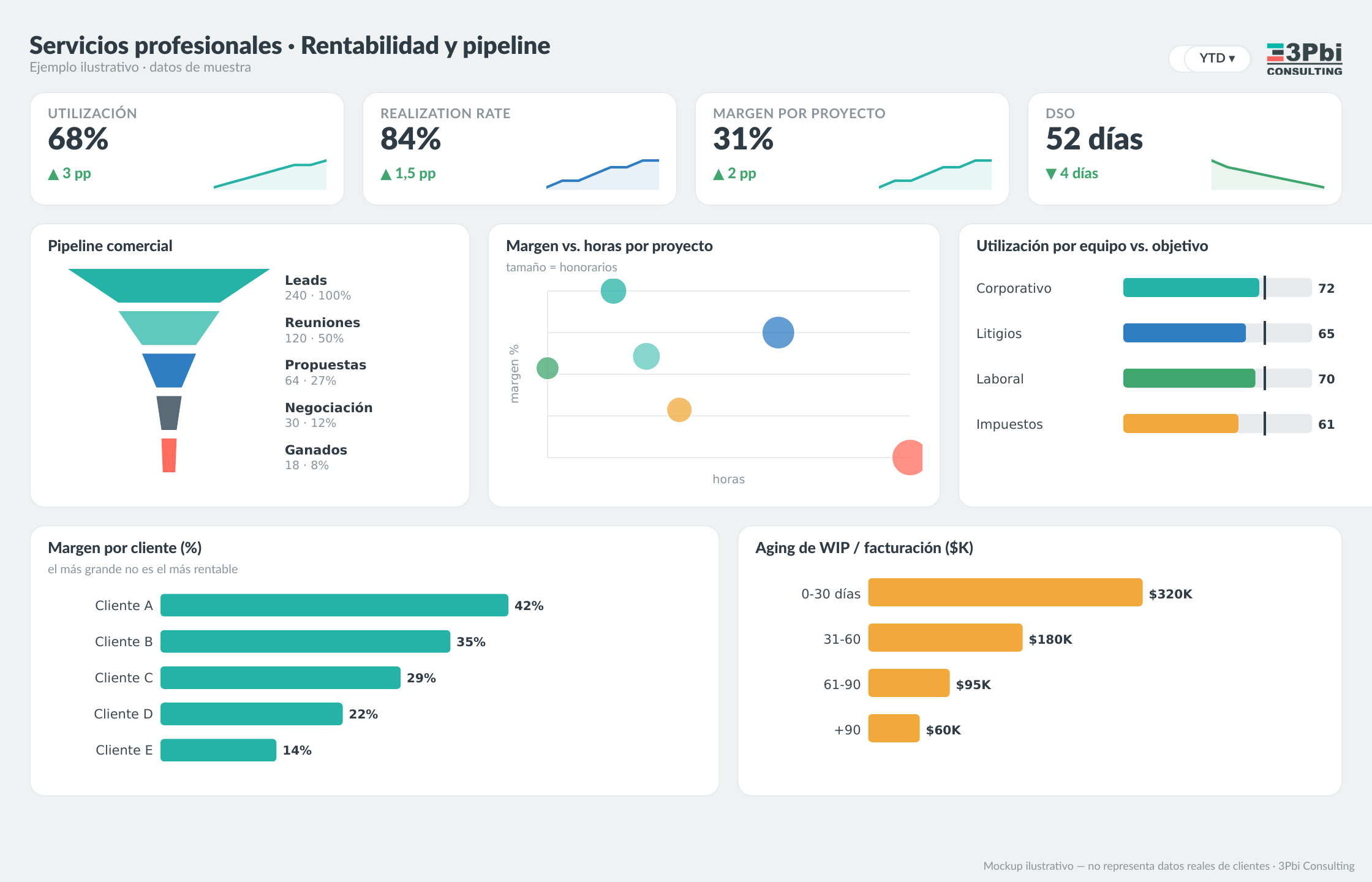The height and width of the screenshot is (882, 1372).
Task: Click the DSO down-arrow 4 días indicator
Action: (1072, 173)
